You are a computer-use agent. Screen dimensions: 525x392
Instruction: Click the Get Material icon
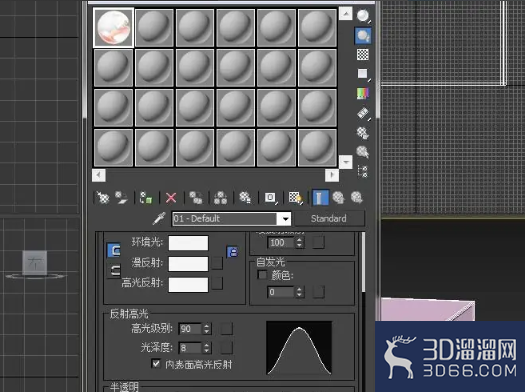point(103,198)
